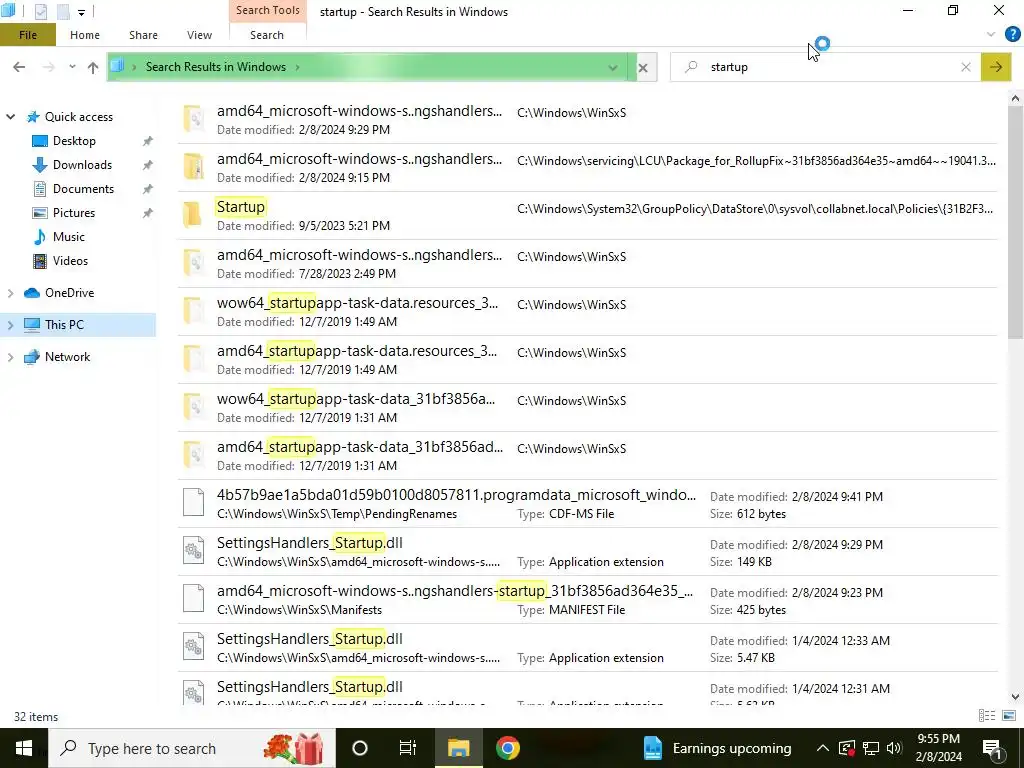Screen dimensions: 1024x768
Task: Collapse the Quick access tree
Action: point(10,117)
